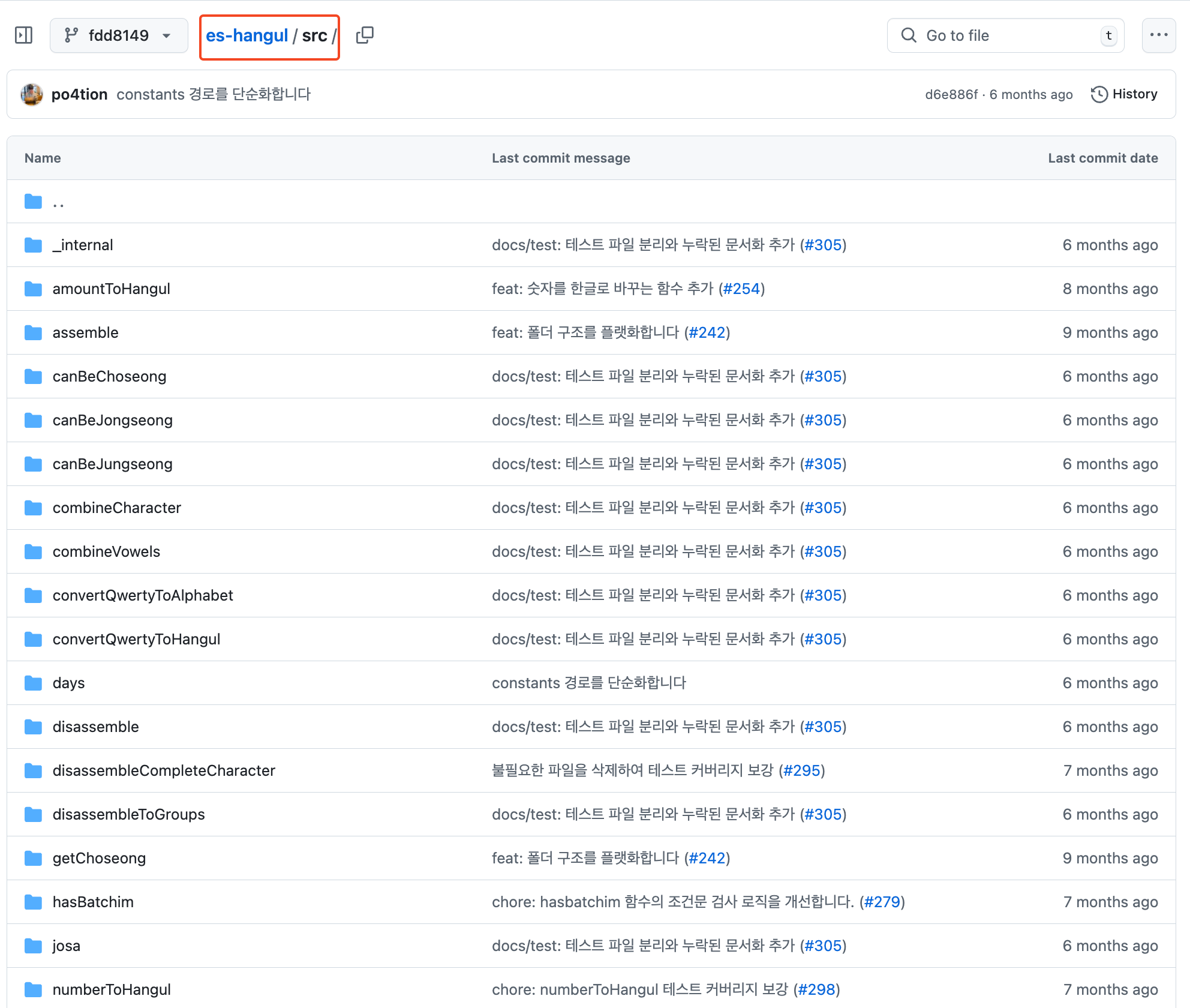Screen dimensions: 1190x1008
Task: Open the _internal folder icon
Action: coord(34,245)
